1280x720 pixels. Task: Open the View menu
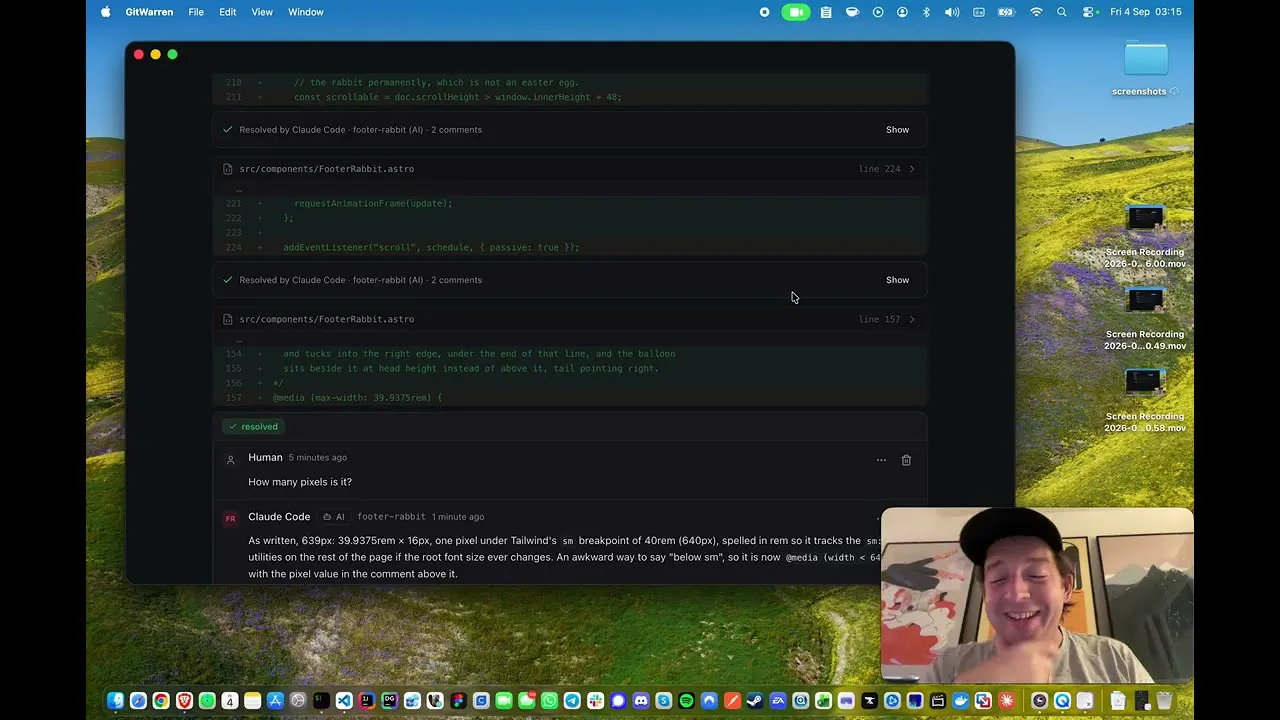pyautogui.click(x=262, y=12)
